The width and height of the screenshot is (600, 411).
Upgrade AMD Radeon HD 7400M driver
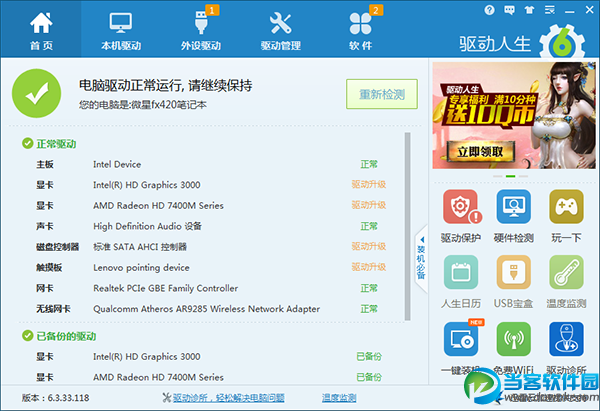pyautogui.click(x=368, y=205)
